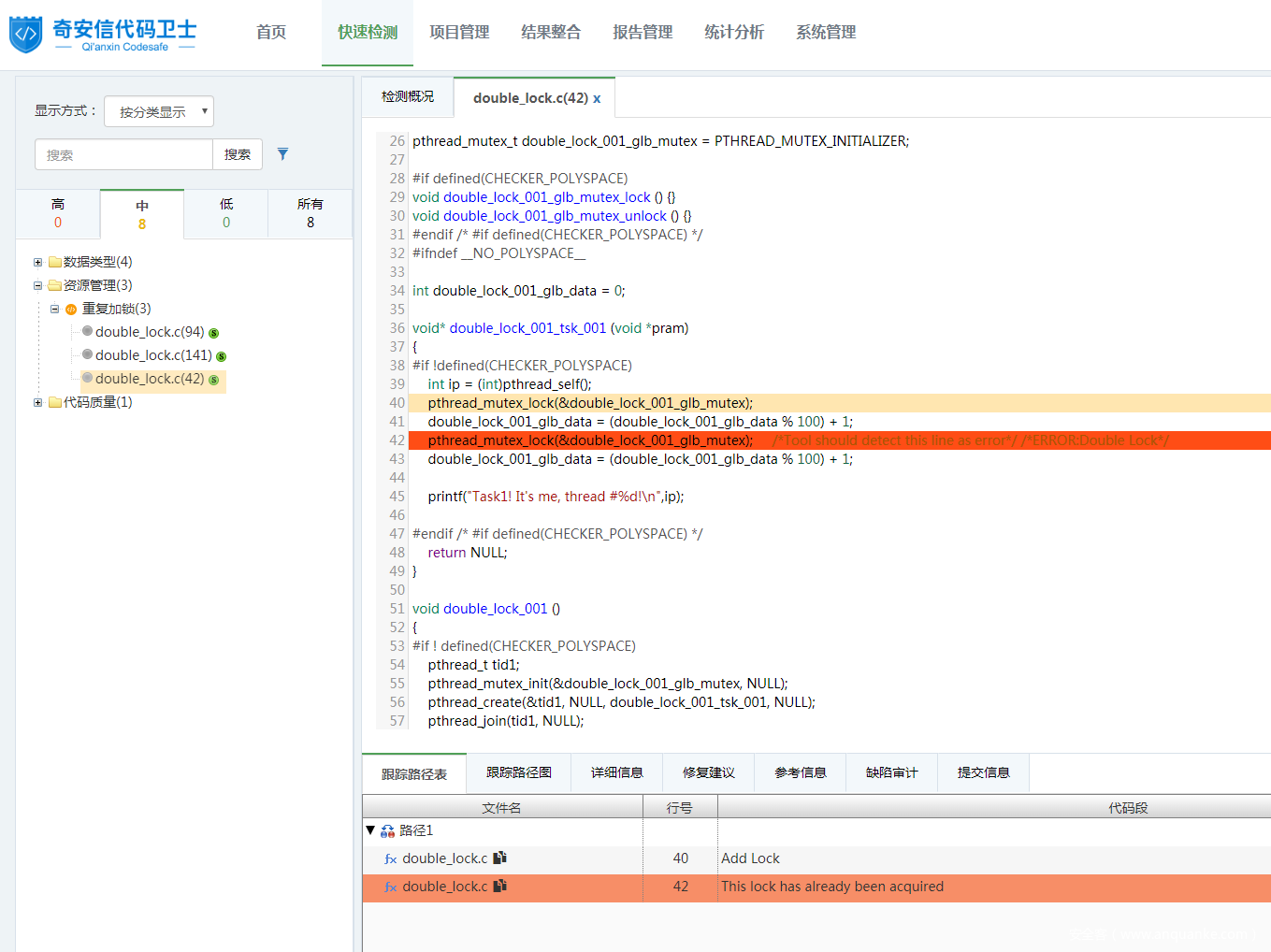Open the 修复建议 tab
The width and height of the screenshot is (1271, 952).
pos(708,772)
